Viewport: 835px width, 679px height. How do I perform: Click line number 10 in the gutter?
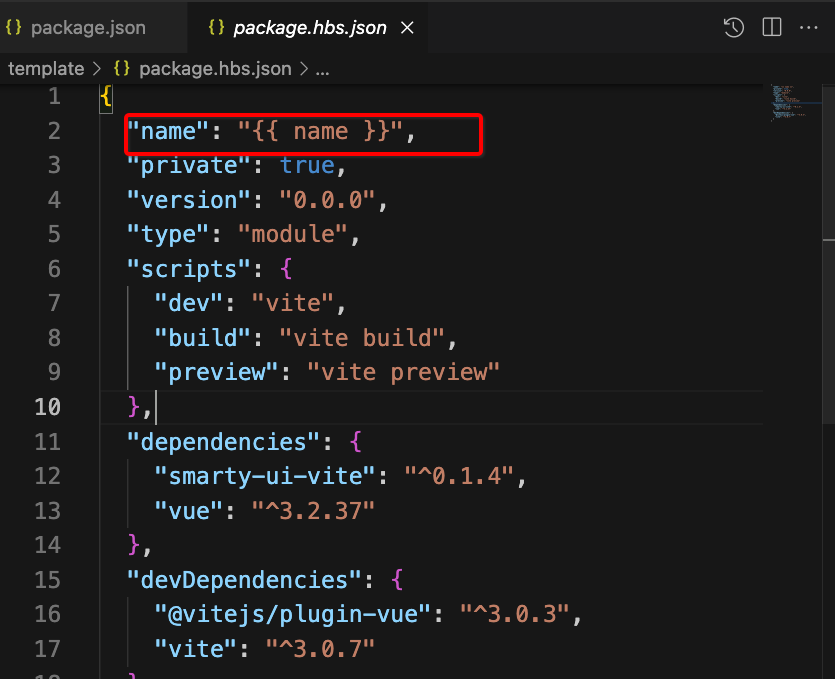[x=48, y=407]
